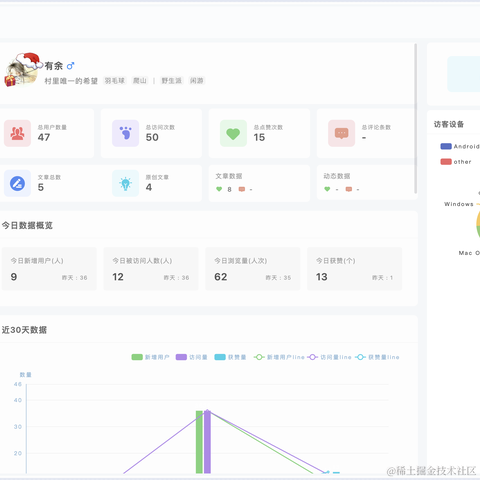Click total users value 47
This screenshot has height=480, width=480.
tap(44, 137)
